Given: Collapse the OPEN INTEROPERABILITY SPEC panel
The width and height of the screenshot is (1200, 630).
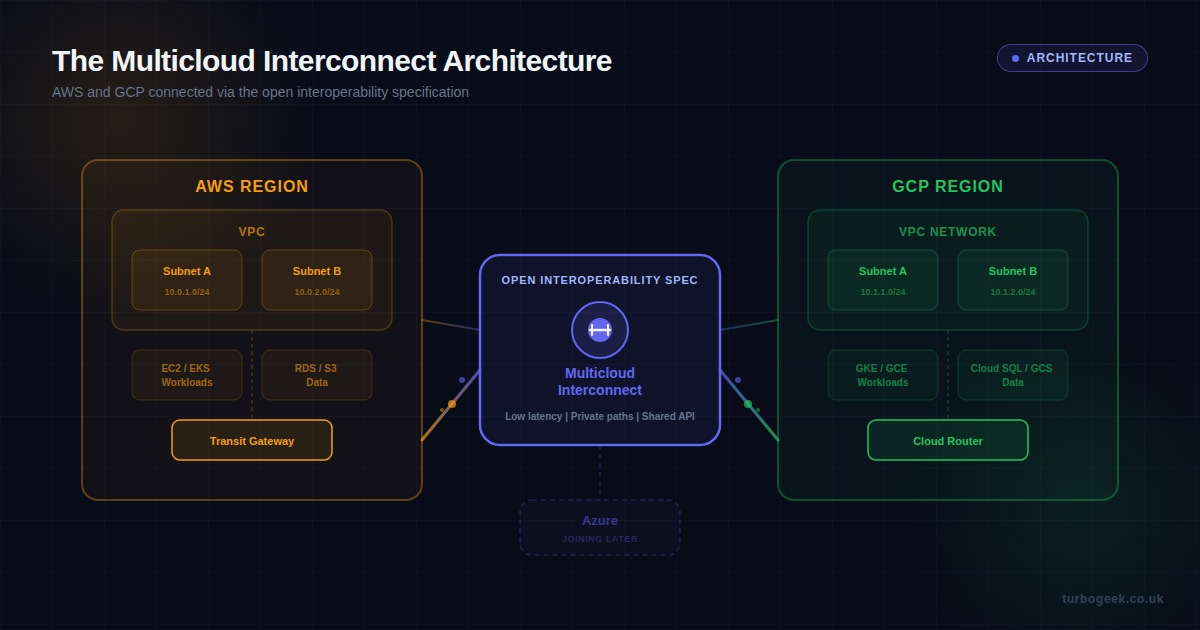Looking at the screenshot, I should click(x=600, y=280).
